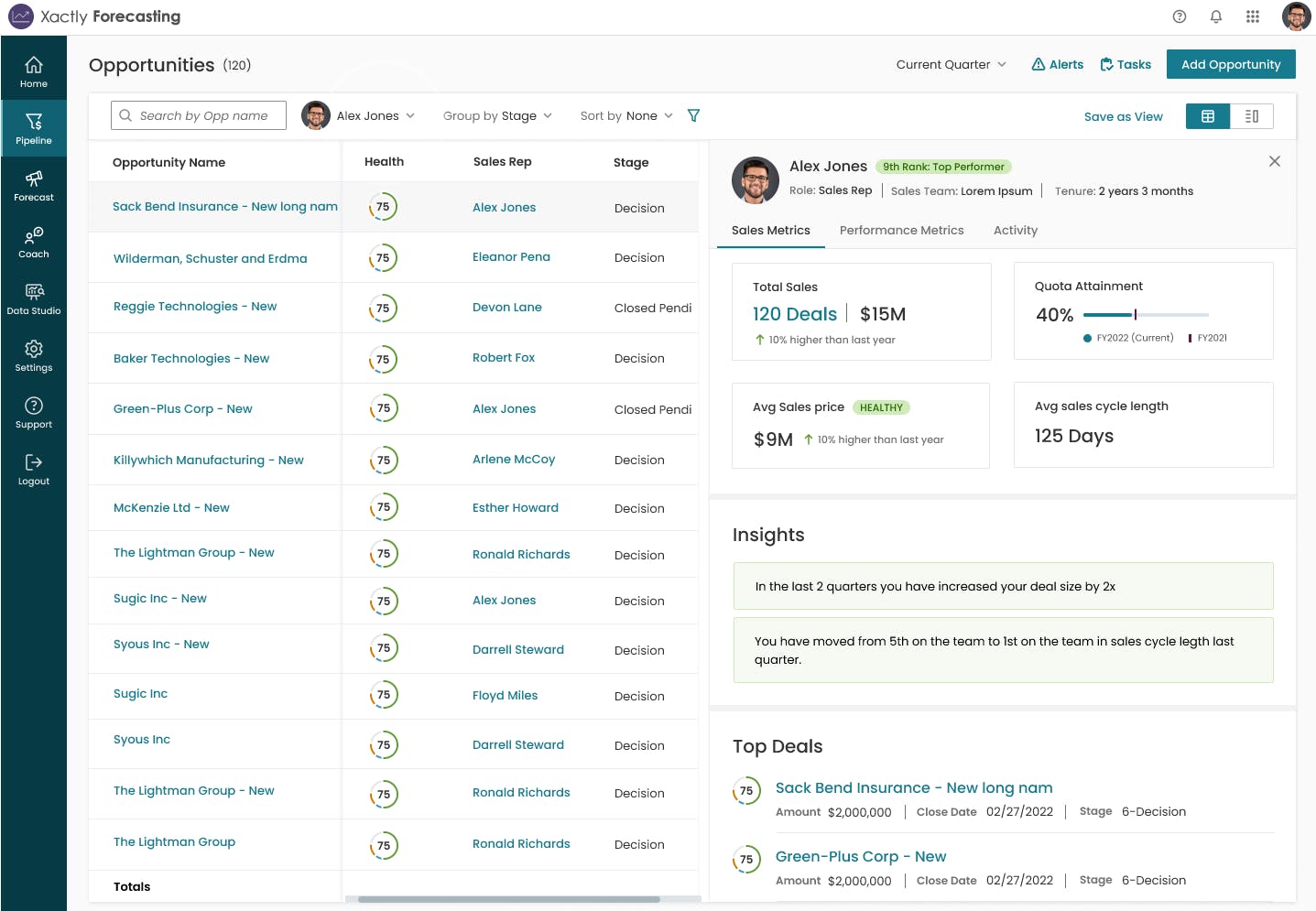Click the Xactly Forecasting logo

pos(94,16)
